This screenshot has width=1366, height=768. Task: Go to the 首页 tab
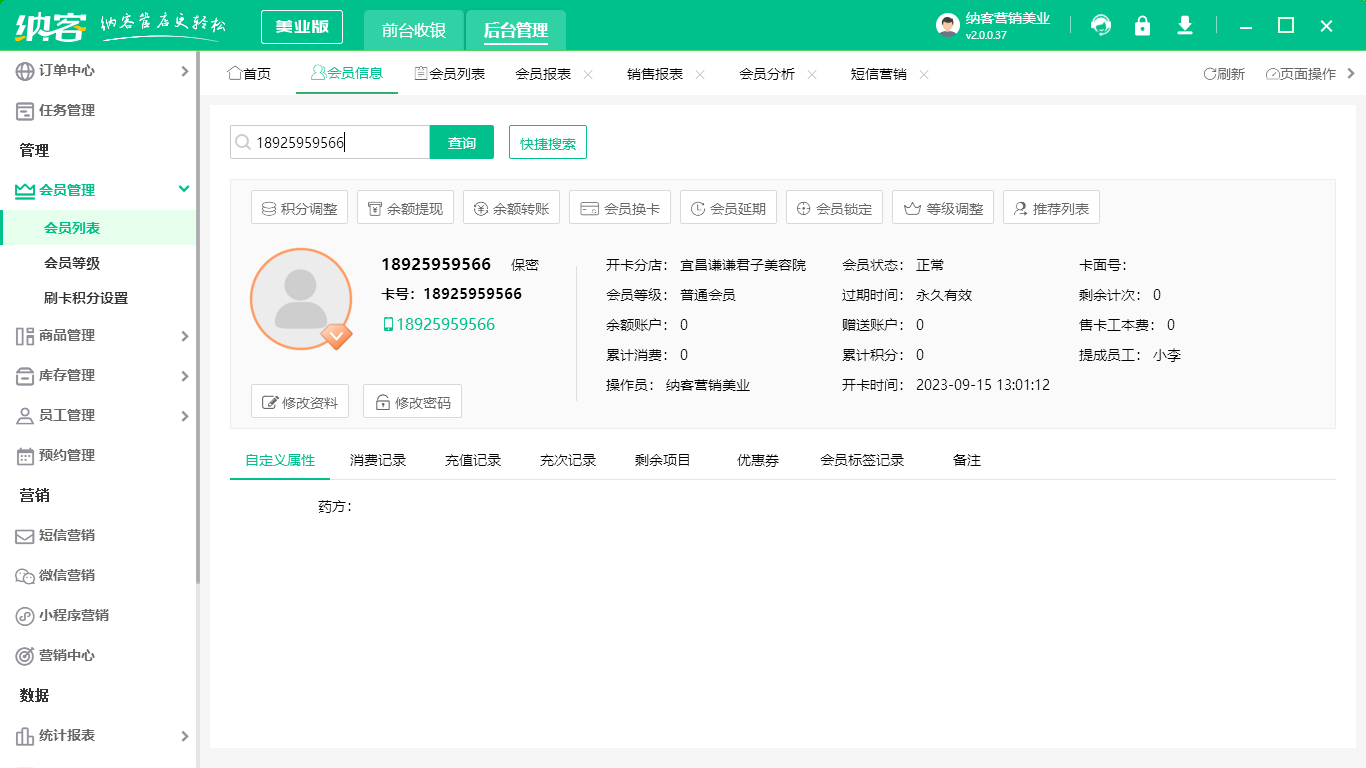click(x=250, y=74)
